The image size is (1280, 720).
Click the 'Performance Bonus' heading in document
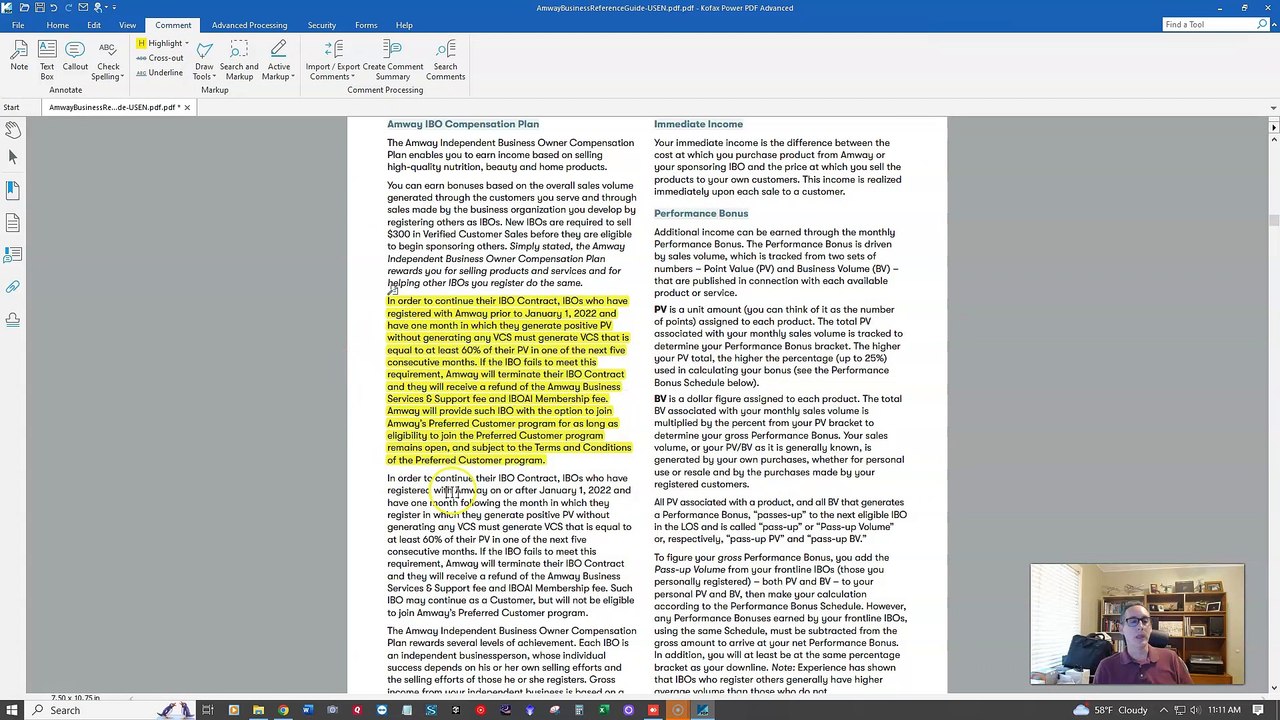[701, 213]
